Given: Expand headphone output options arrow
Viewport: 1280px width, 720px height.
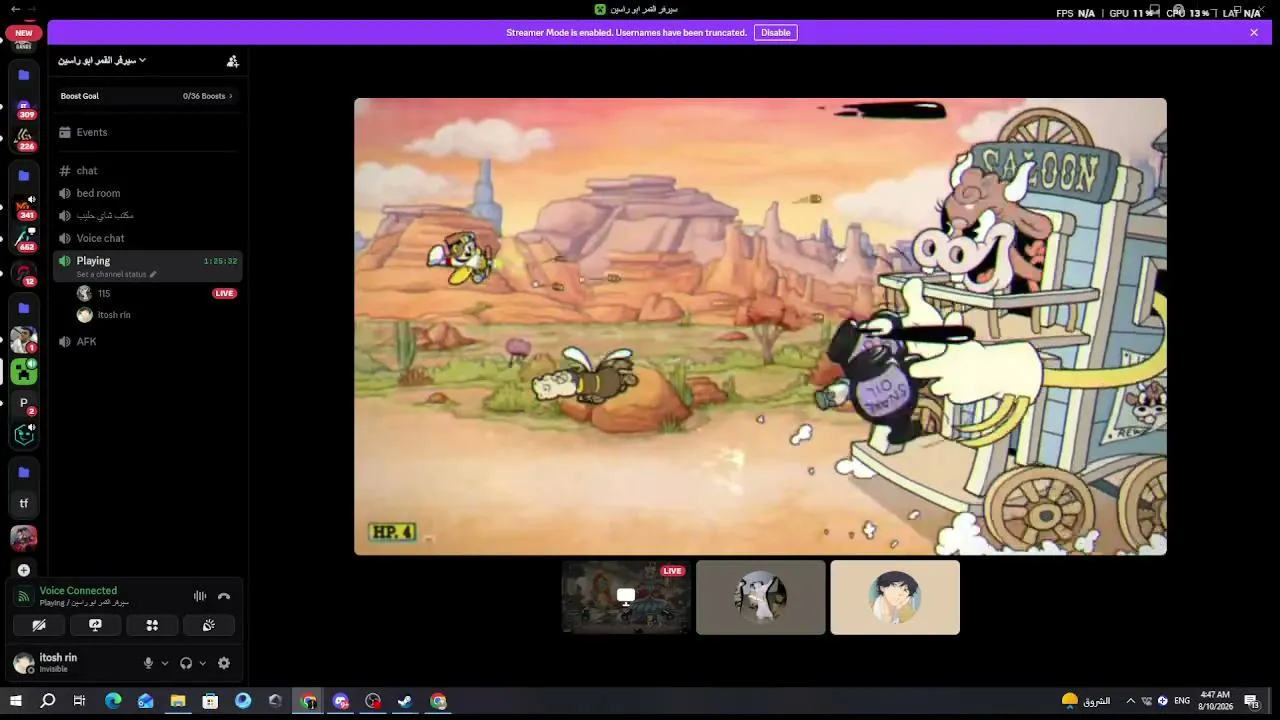Looking at the screenshot, I should click(x=203, y=663).
